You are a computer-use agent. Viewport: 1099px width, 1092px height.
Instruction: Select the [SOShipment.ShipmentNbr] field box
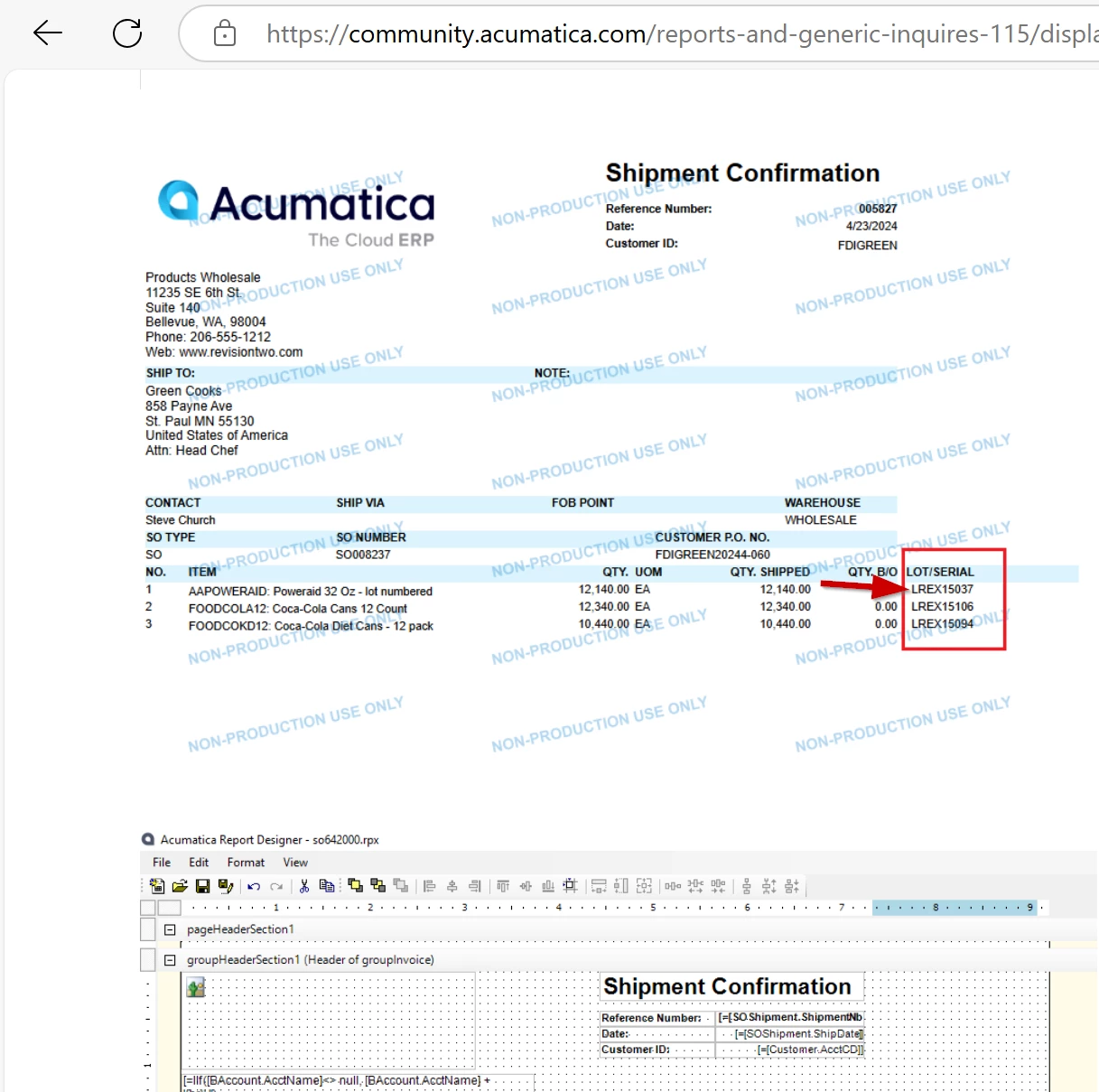791,1018
